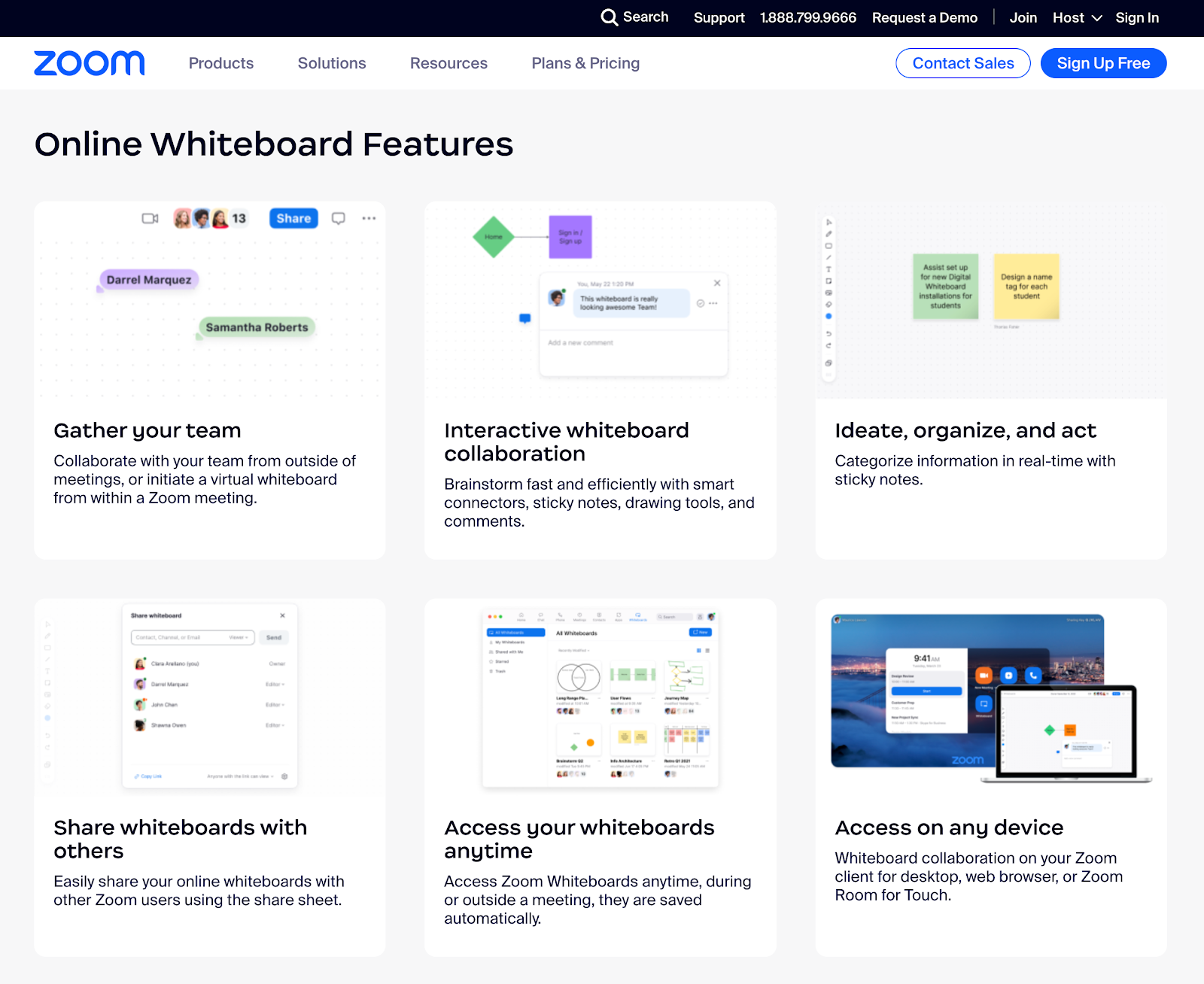Expand 'Anyone with the link can view' dropdown
Screen dimensions: 1204x984
240,776
